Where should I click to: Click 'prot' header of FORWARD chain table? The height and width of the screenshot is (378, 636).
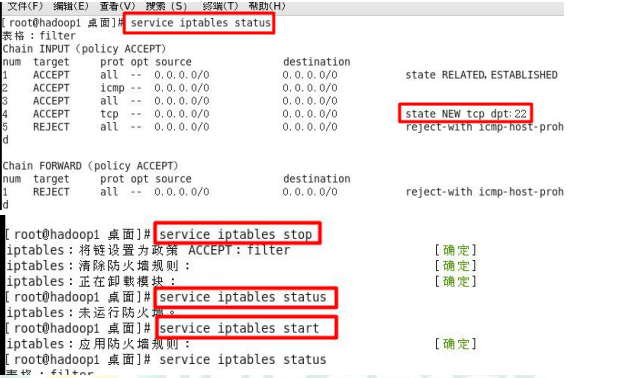[112, 179]
